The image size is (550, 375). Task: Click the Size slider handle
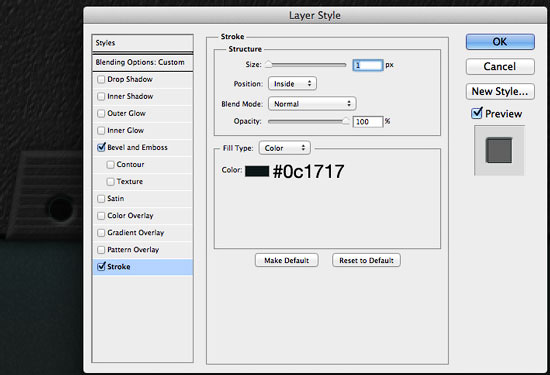(268, 65)
